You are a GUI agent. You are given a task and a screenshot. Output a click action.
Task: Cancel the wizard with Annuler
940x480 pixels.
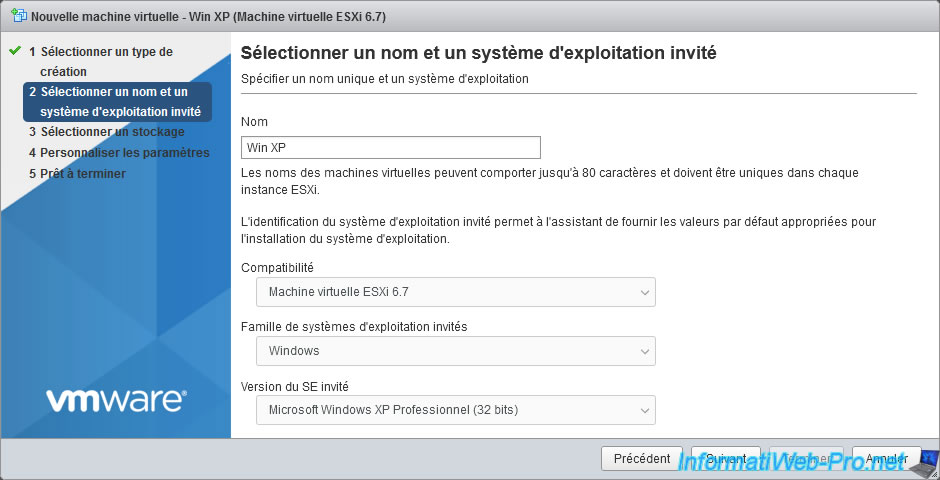[886, 459]
